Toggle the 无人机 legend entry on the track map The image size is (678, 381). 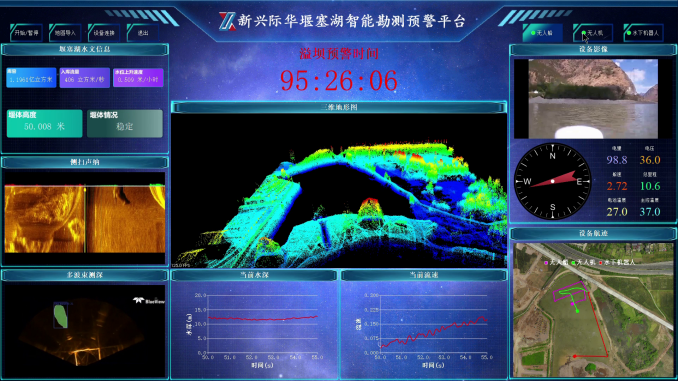click(x=583, y=262)
